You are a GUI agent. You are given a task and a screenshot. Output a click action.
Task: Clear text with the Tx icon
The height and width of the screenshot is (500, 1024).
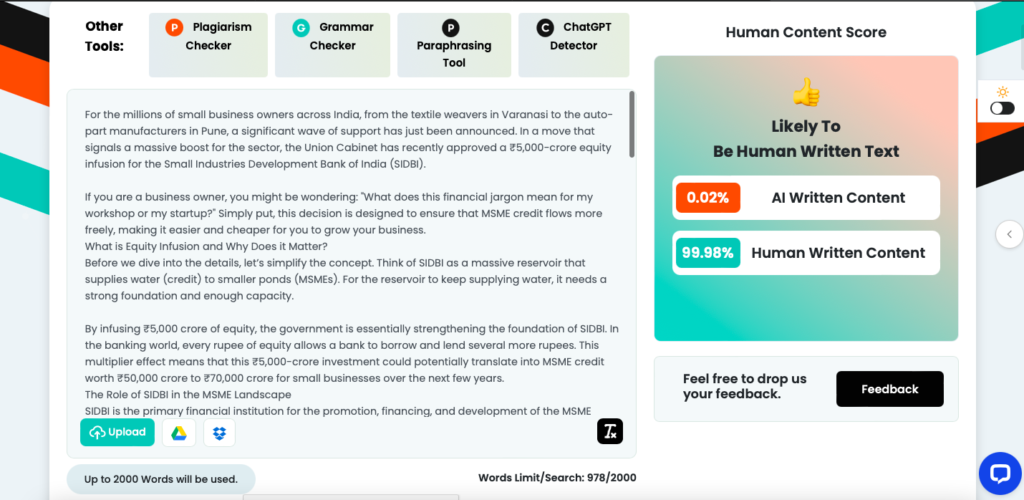[610, 431]
